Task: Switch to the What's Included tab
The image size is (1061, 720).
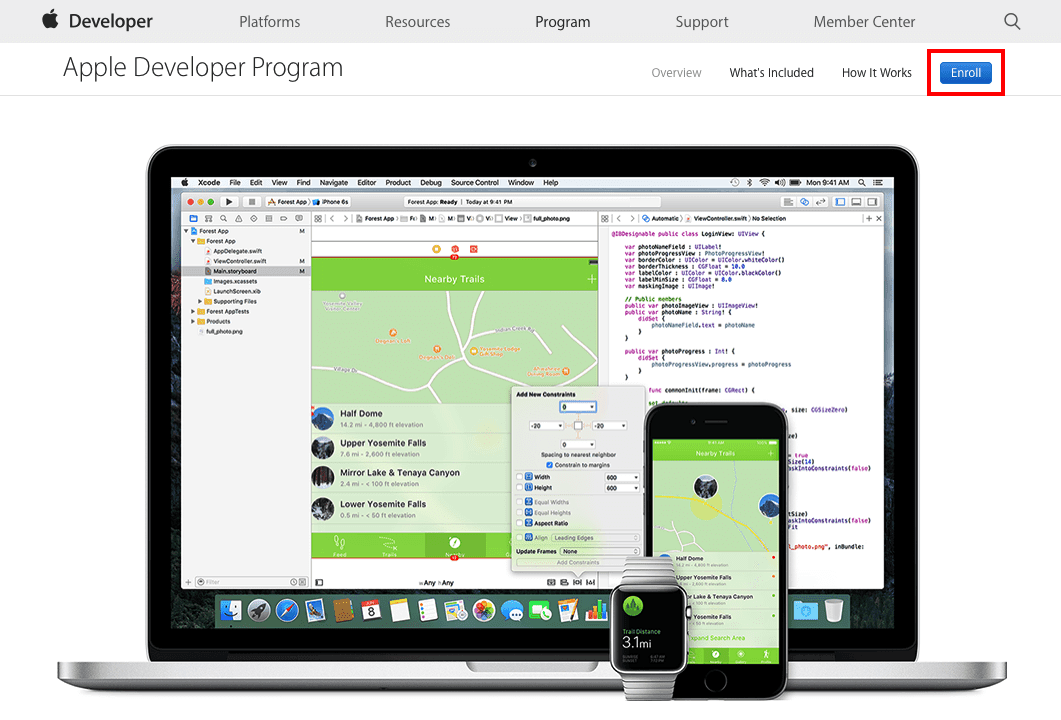Action: [x=771, y=72]
